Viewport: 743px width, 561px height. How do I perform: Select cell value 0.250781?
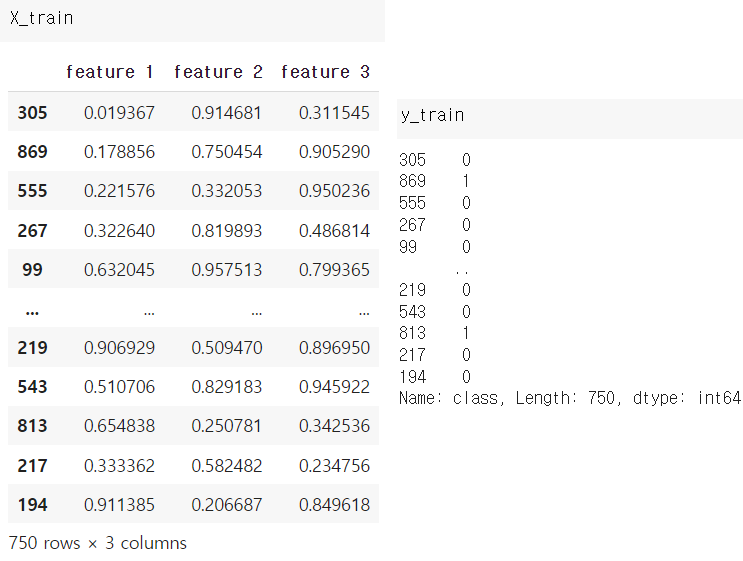(227, 425)
